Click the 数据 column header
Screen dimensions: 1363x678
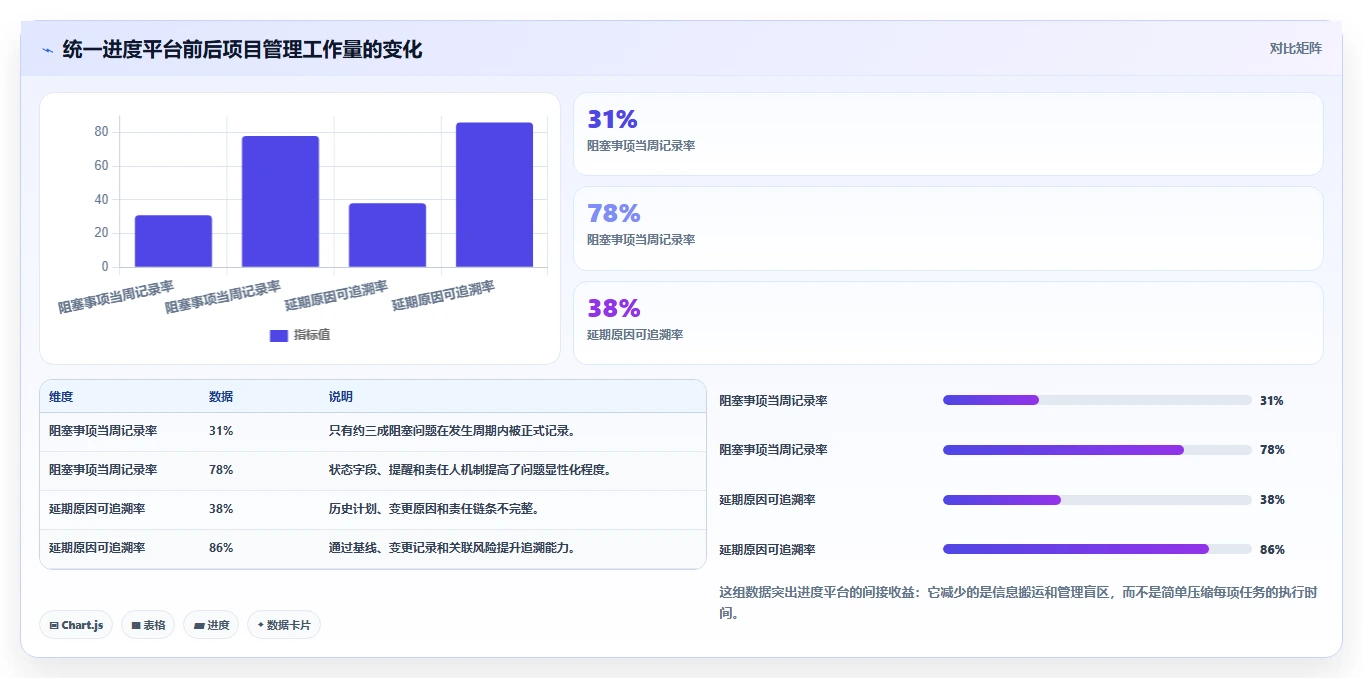pos(221,397)
